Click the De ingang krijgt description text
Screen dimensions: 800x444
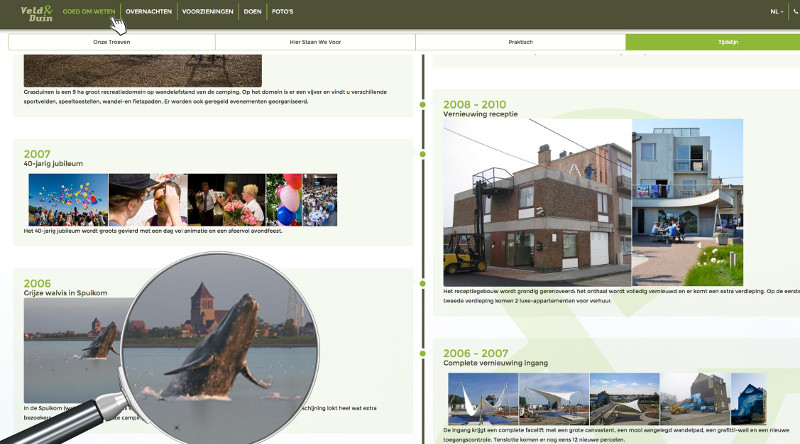tap(616, 435)
